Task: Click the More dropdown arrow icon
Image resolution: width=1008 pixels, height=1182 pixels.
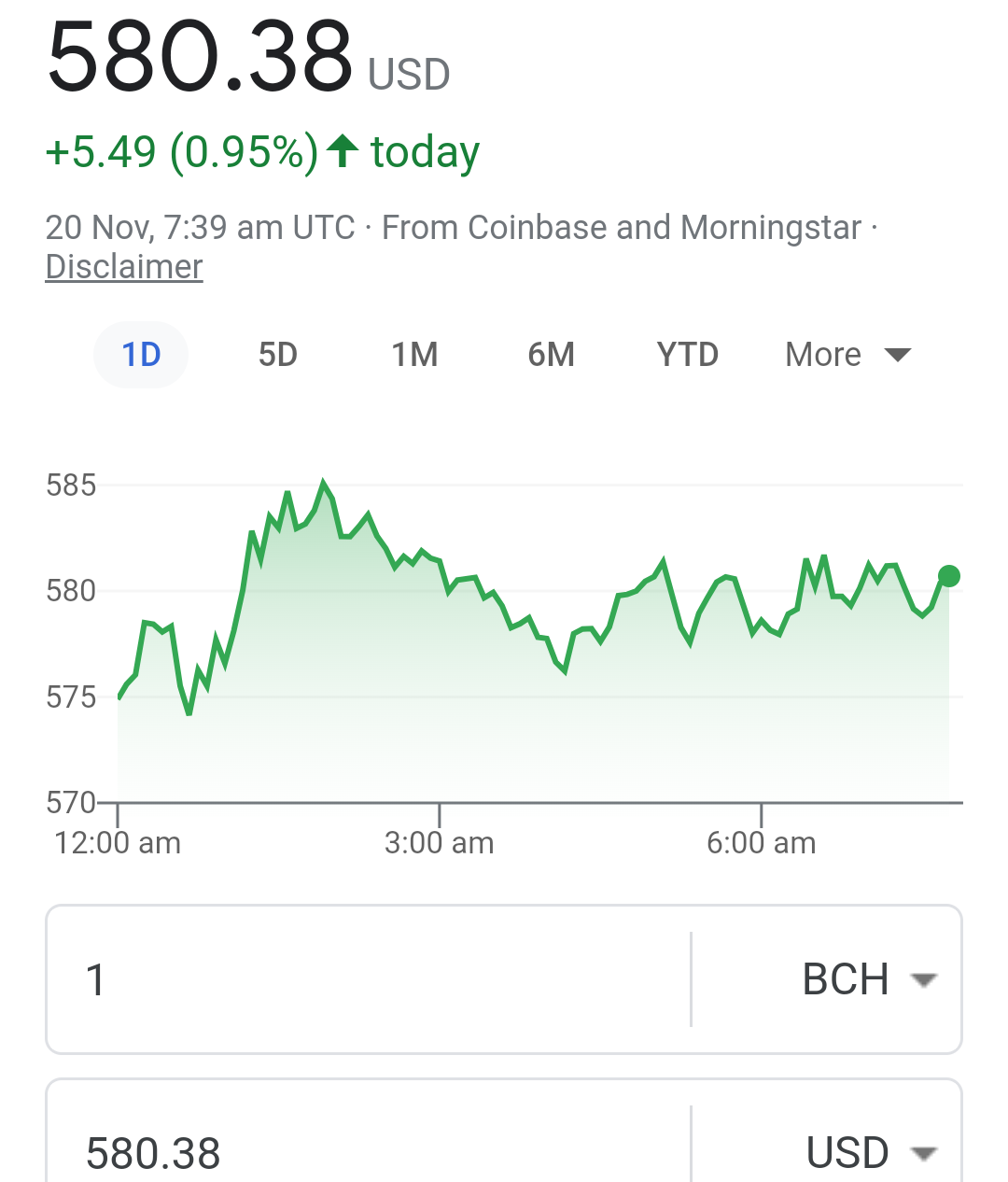Action: coord(898,355)
